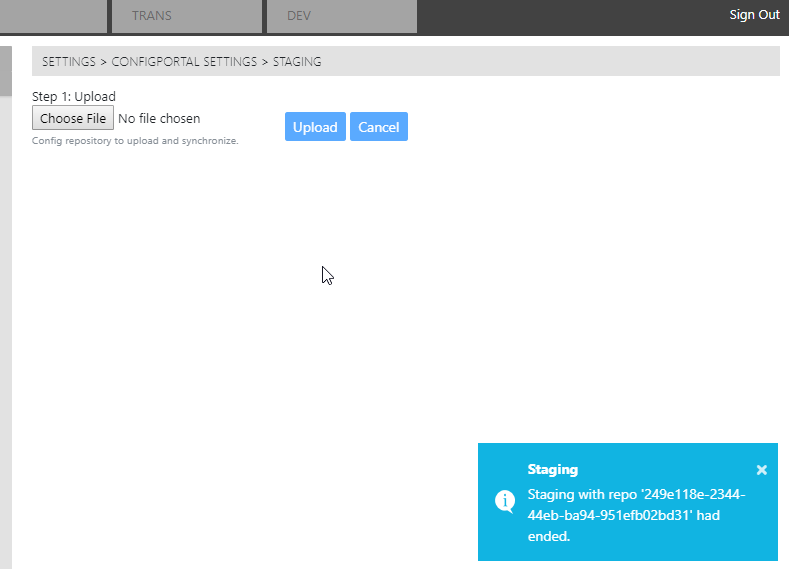This screenshot has height=571, width=789.
Task: Click the staging repo ended message text
Action: pyautogui.click(x=636, y=515)
